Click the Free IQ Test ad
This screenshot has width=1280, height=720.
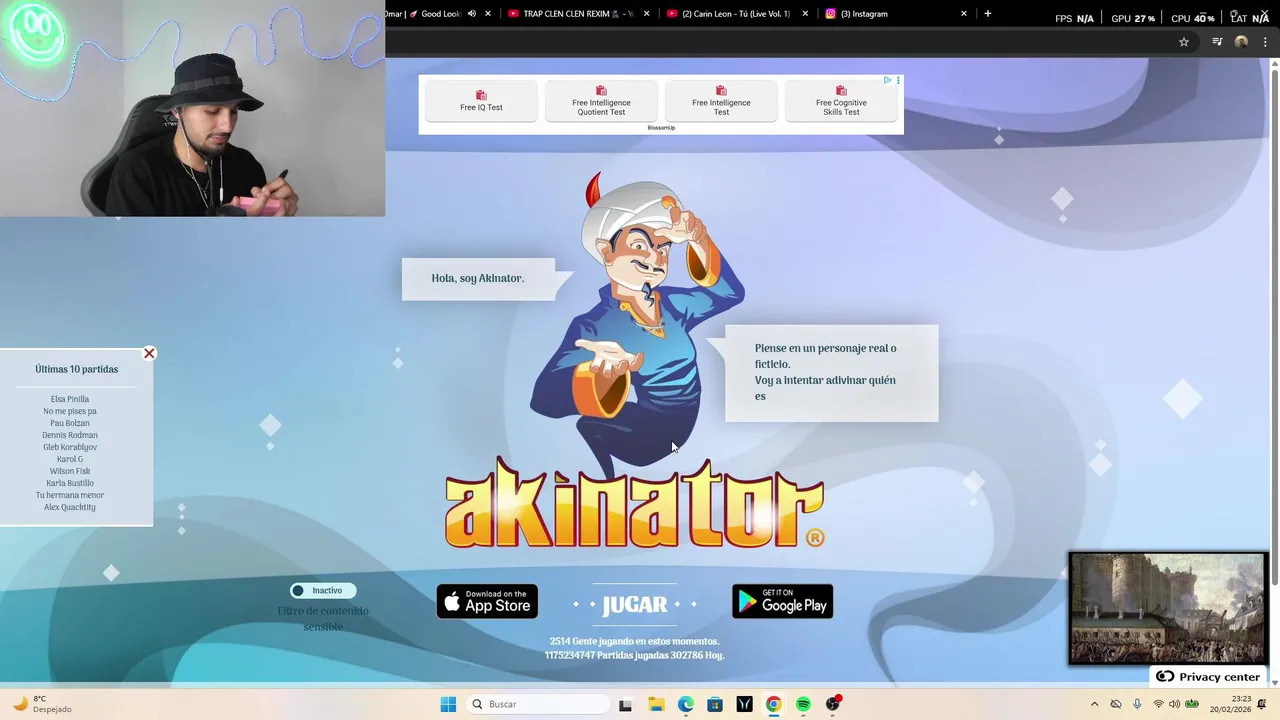[x=481, y=100]
